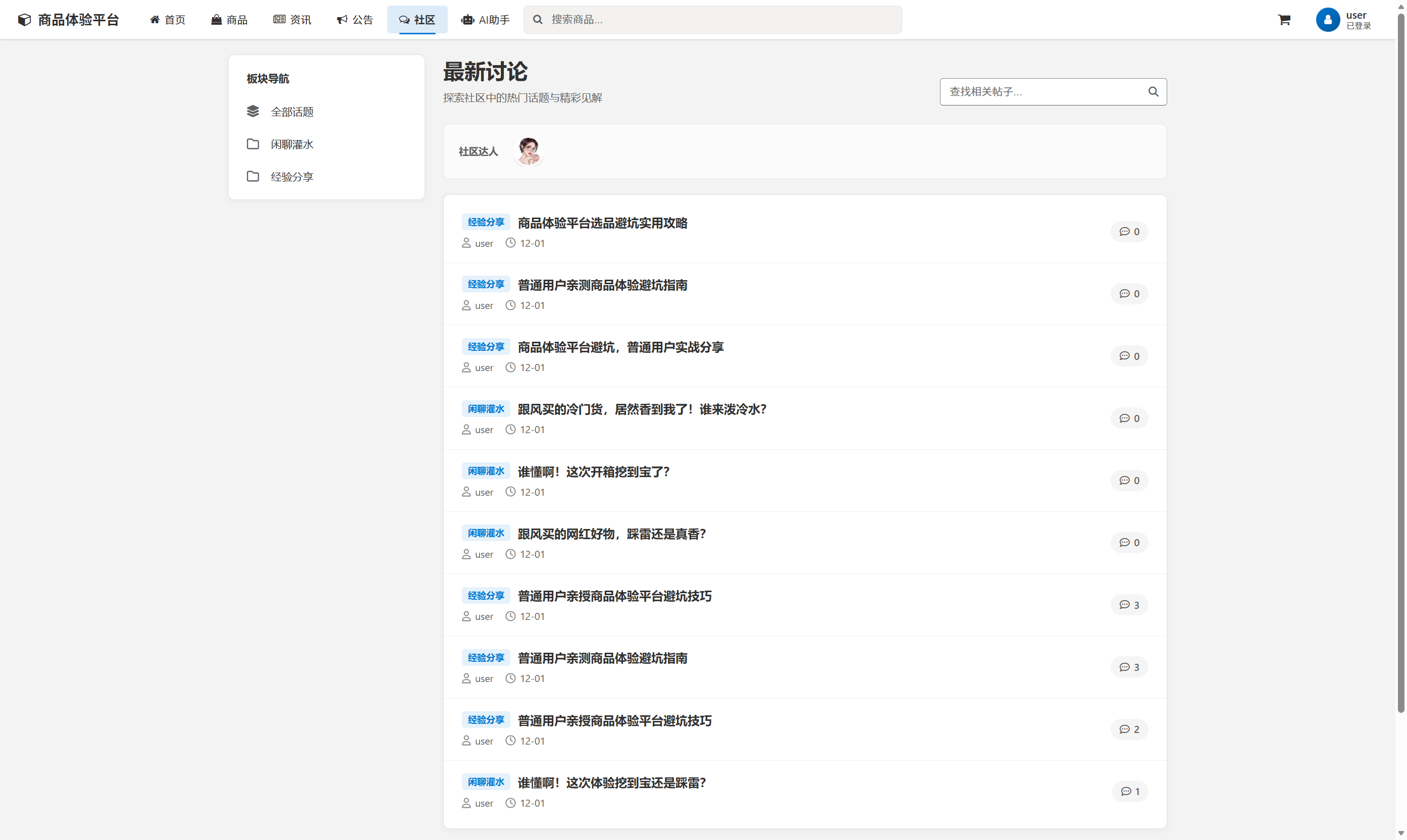Click the post search magnifier icon

click(x=1153, y=92)
